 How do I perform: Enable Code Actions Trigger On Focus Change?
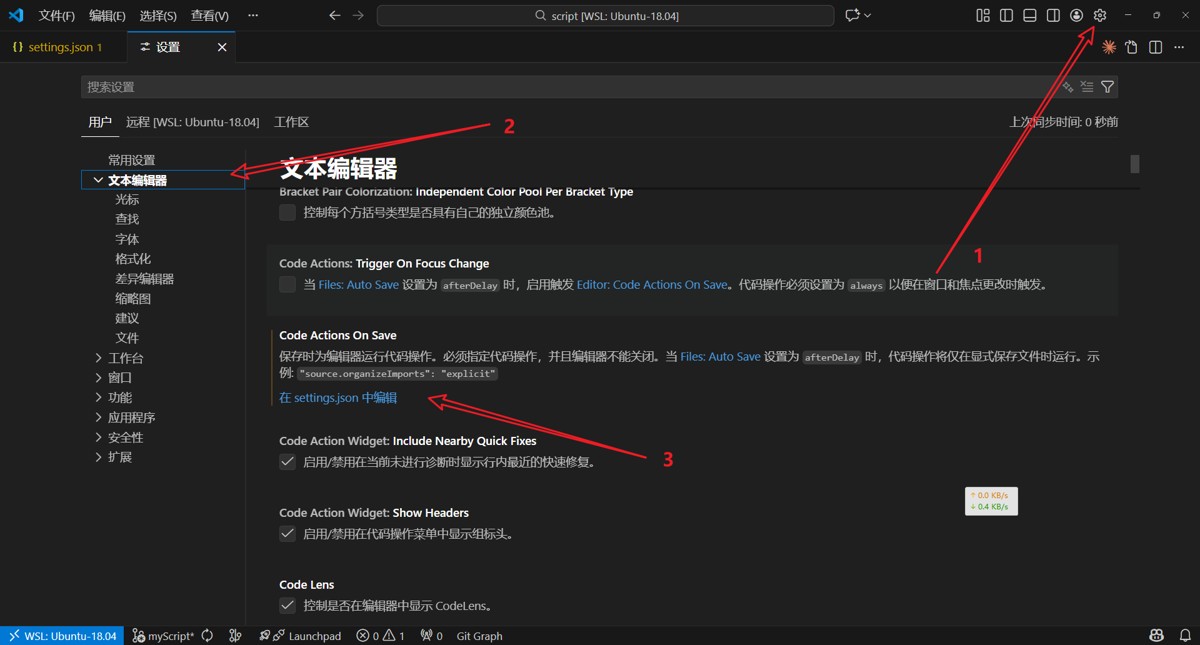[x=288, y=284]
